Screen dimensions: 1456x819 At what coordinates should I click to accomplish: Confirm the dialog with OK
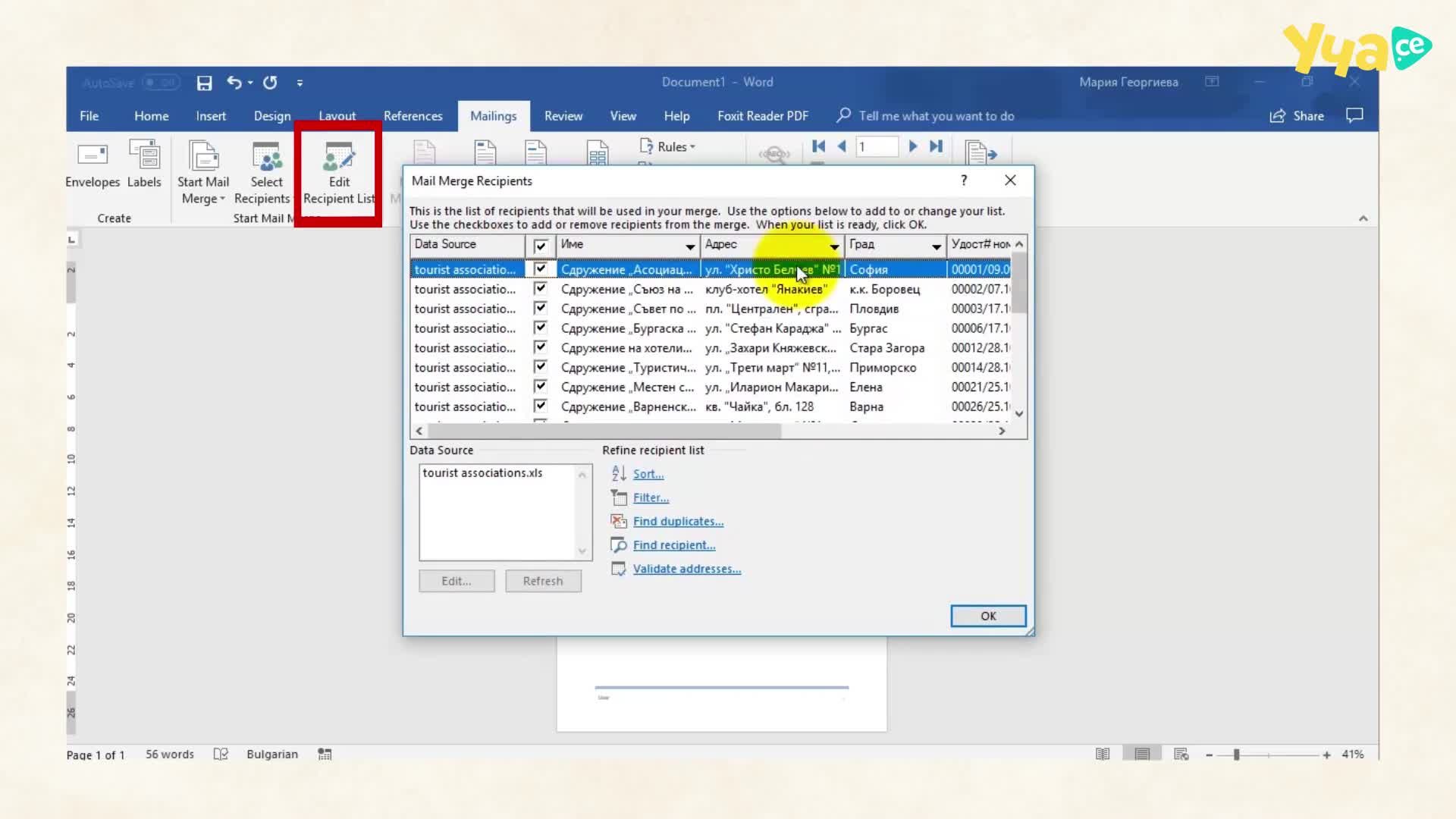988,616
